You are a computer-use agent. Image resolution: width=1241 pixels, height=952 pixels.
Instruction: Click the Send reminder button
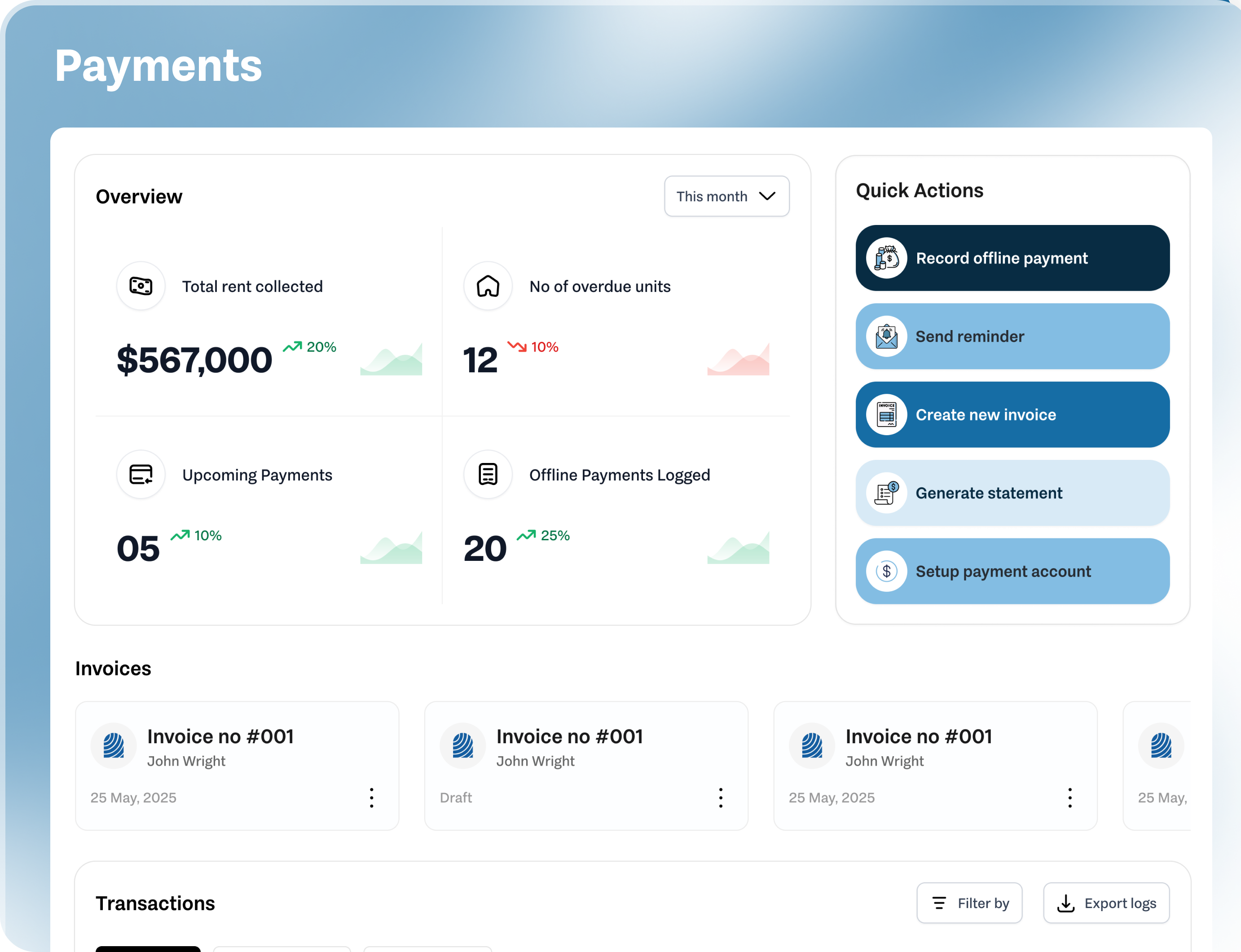1012,336
